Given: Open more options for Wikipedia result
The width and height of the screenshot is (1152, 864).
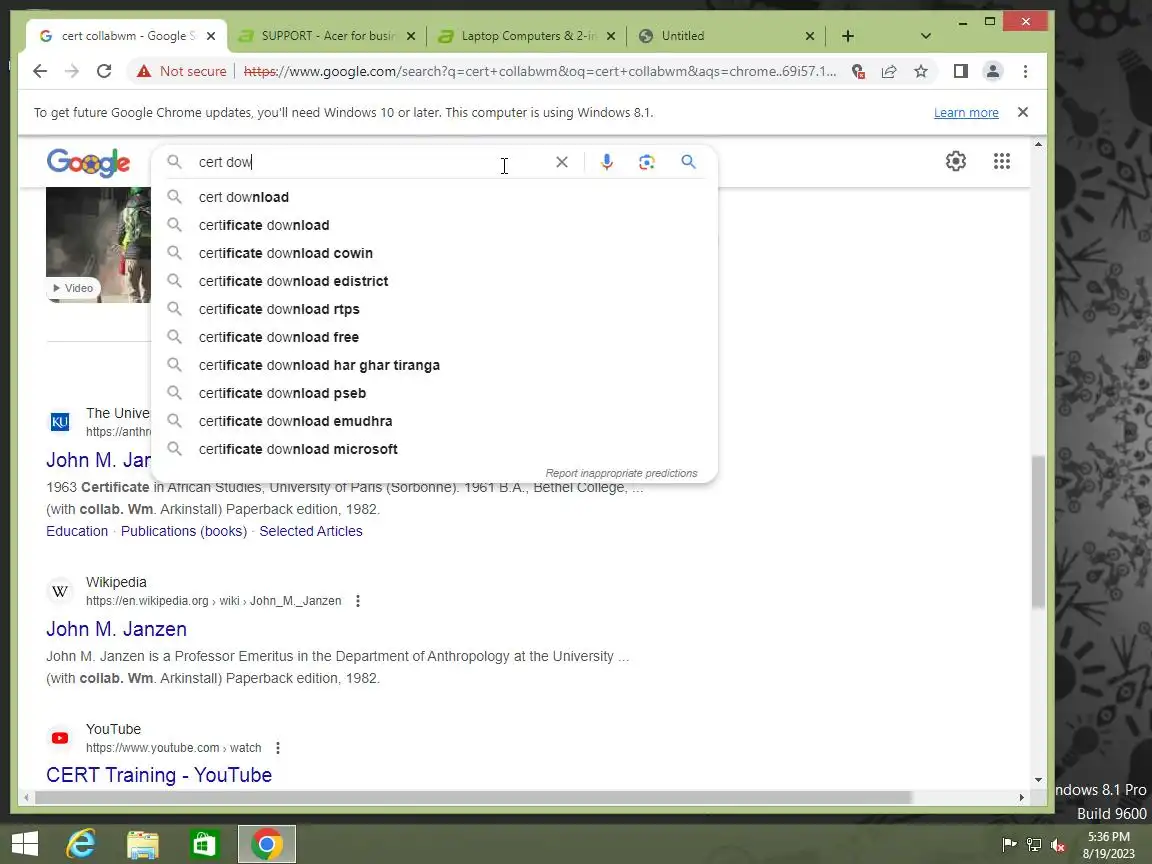Looking at the screenshot, I should pos(358,601).
